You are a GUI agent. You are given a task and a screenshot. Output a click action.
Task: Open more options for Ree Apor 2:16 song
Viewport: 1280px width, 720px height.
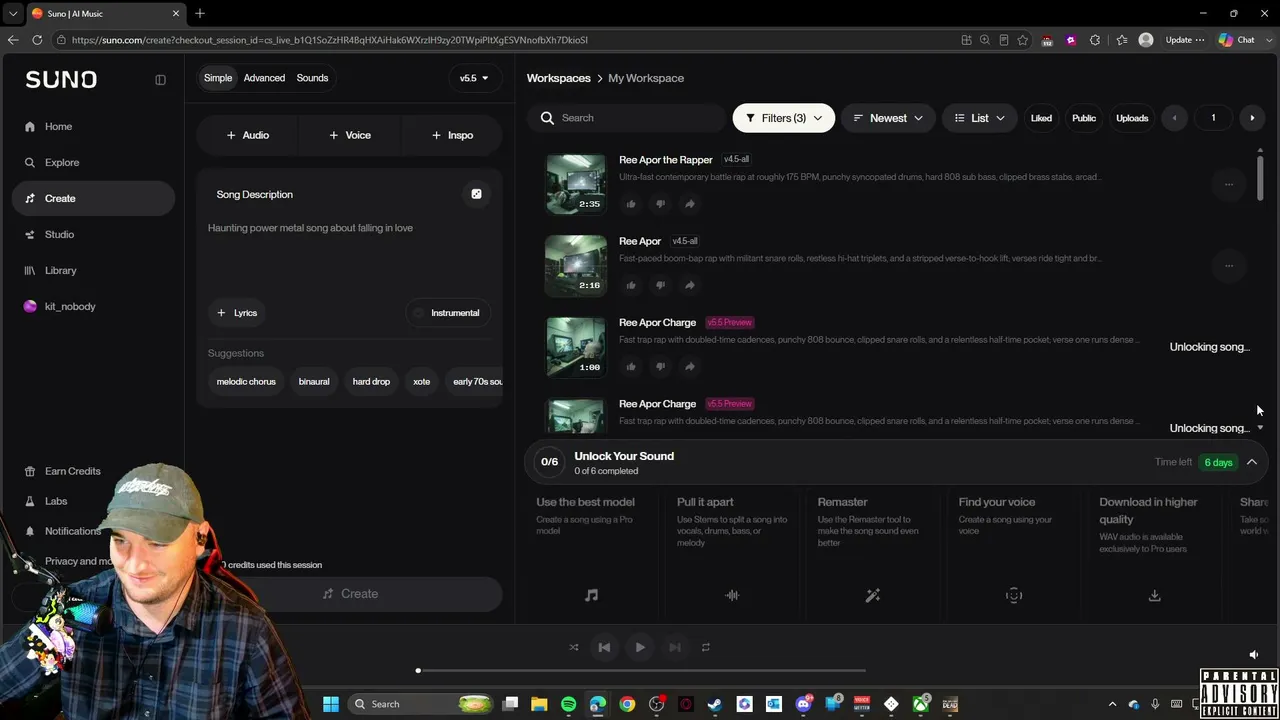tap(1229, 266)
